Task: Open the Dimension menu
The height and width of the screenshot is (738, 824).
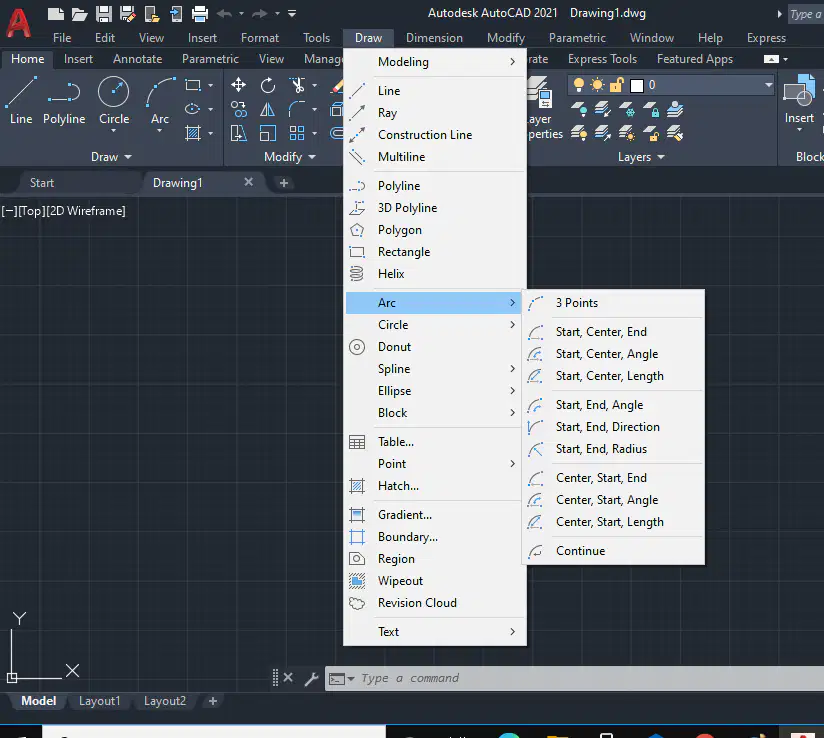Action: 434,38
